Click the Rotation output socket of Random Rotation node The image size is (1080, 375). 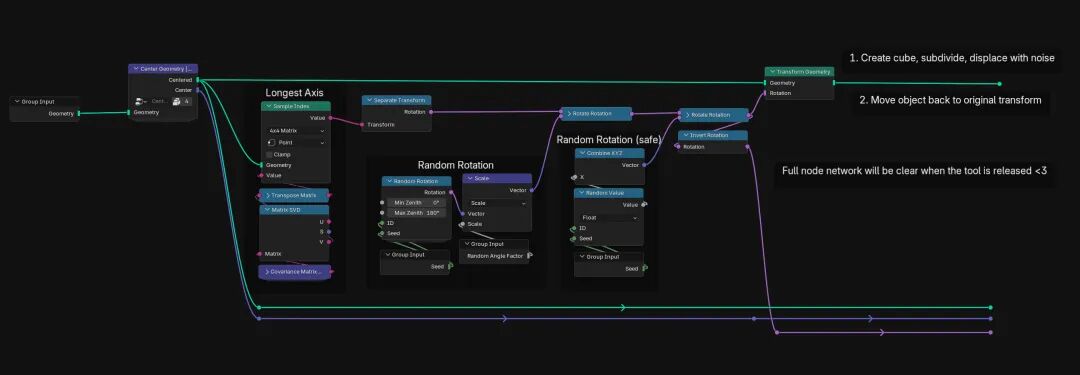[451, 192]
